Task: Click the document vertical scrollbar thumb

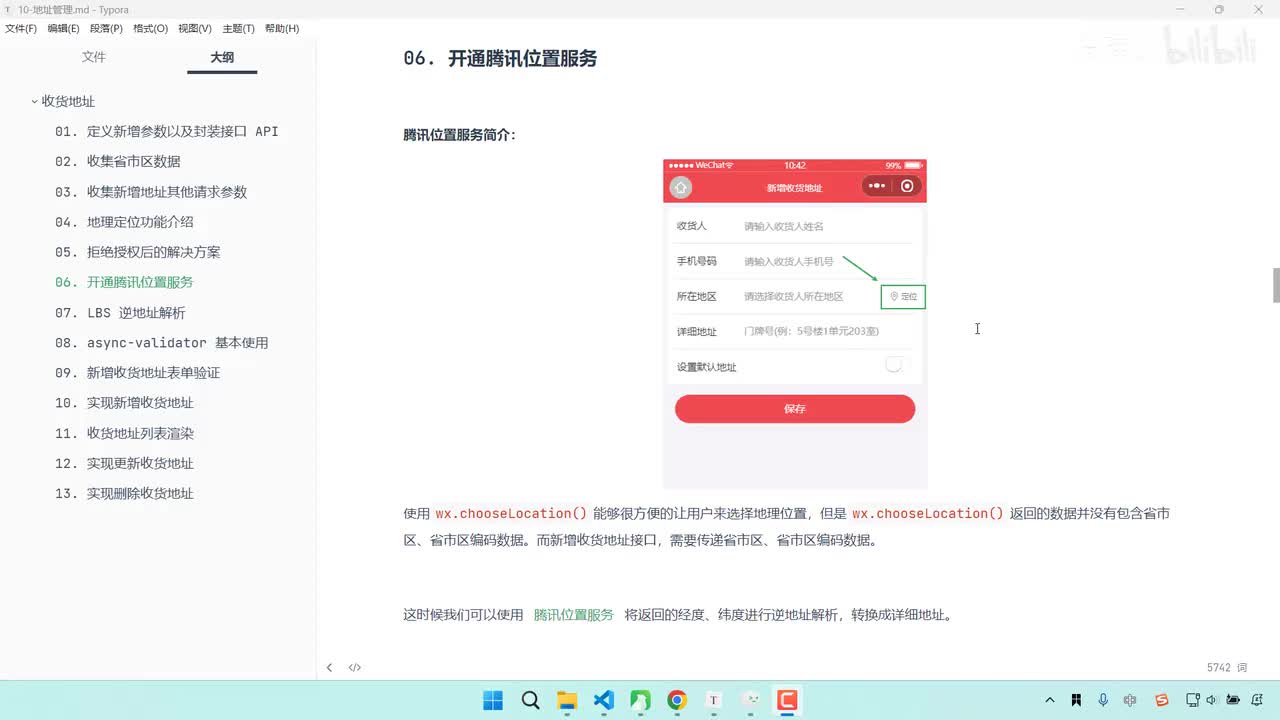Action: pyautogui.click(x=1275, y=285)
